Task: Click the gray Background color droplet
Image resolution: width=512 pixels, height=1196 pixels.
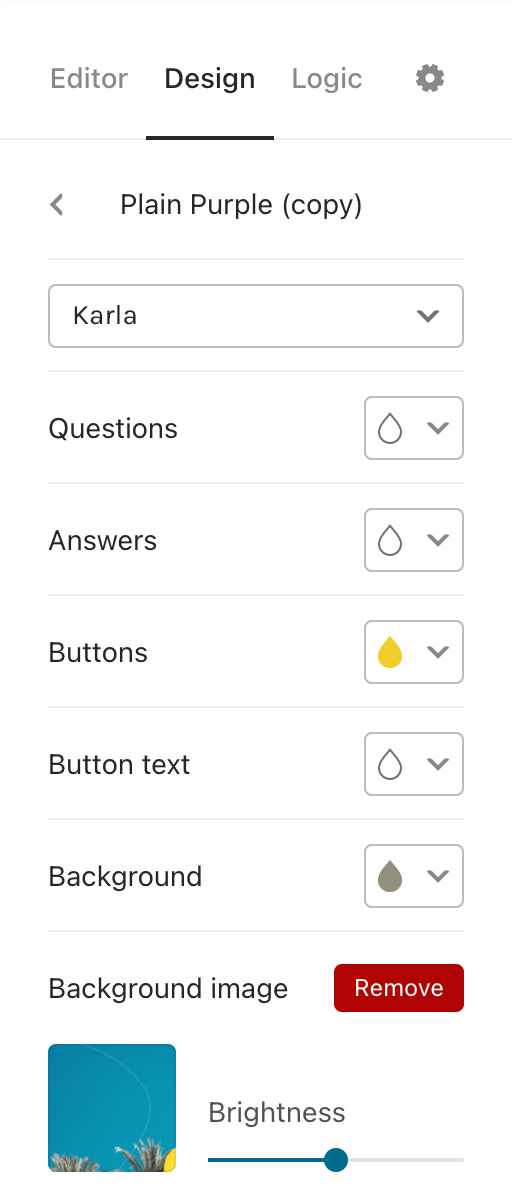Action: point(390,876)
